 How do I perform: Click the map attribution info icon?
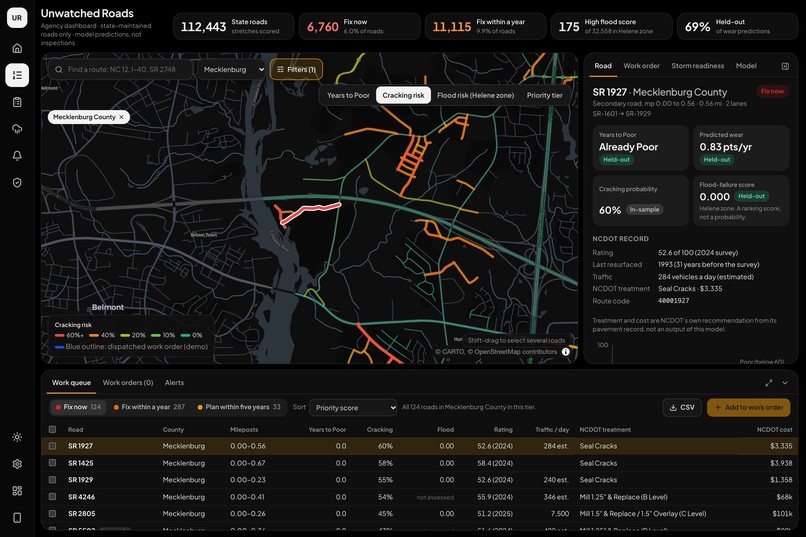pyautogui.click(x=565, y=352)
